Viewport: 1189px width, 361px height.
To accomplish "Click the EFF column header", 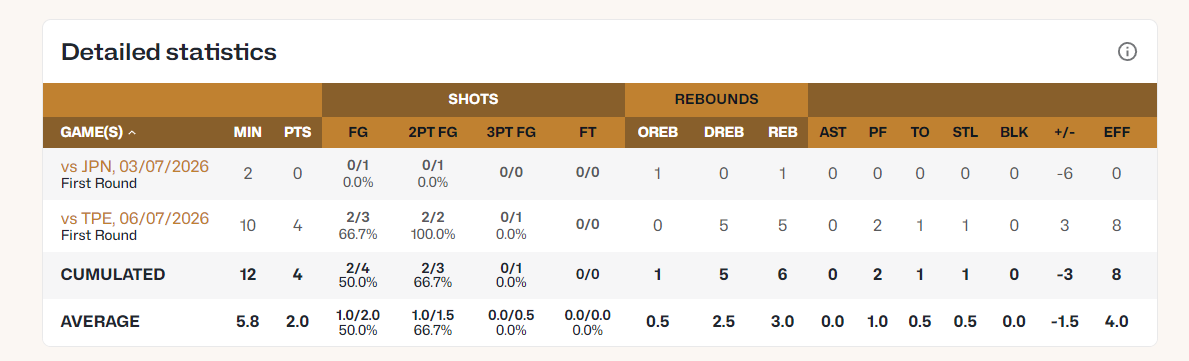I will coord(1116,132).
